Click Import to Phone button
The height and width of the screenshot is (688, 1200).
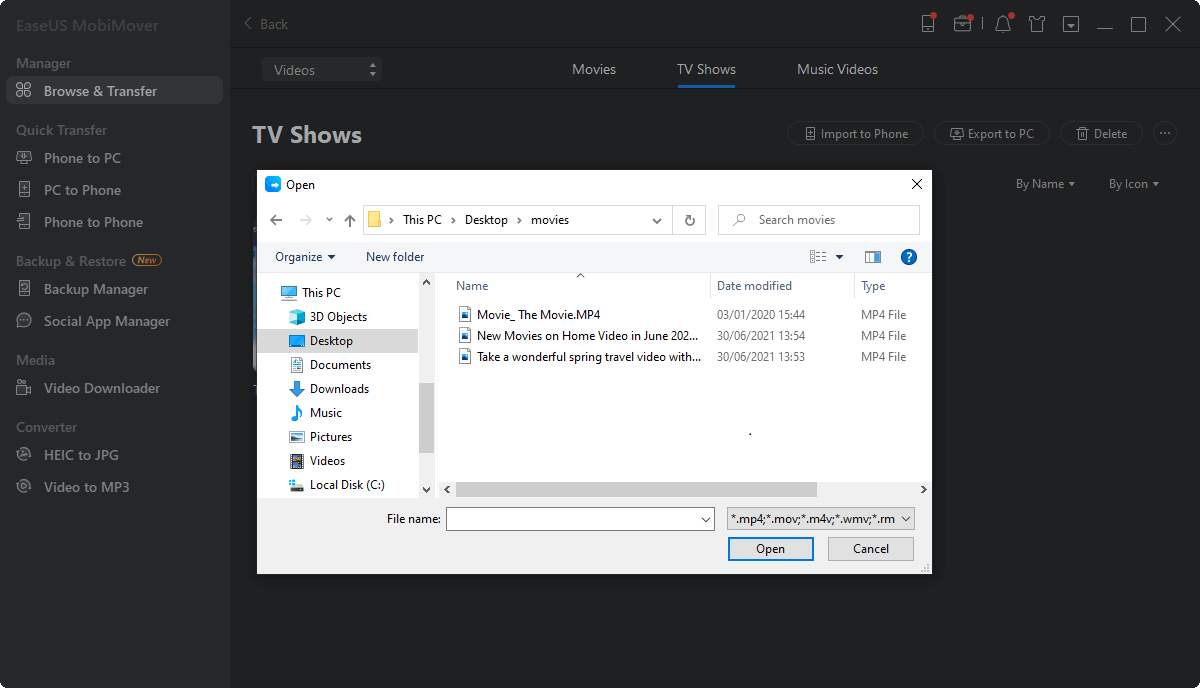856,134
